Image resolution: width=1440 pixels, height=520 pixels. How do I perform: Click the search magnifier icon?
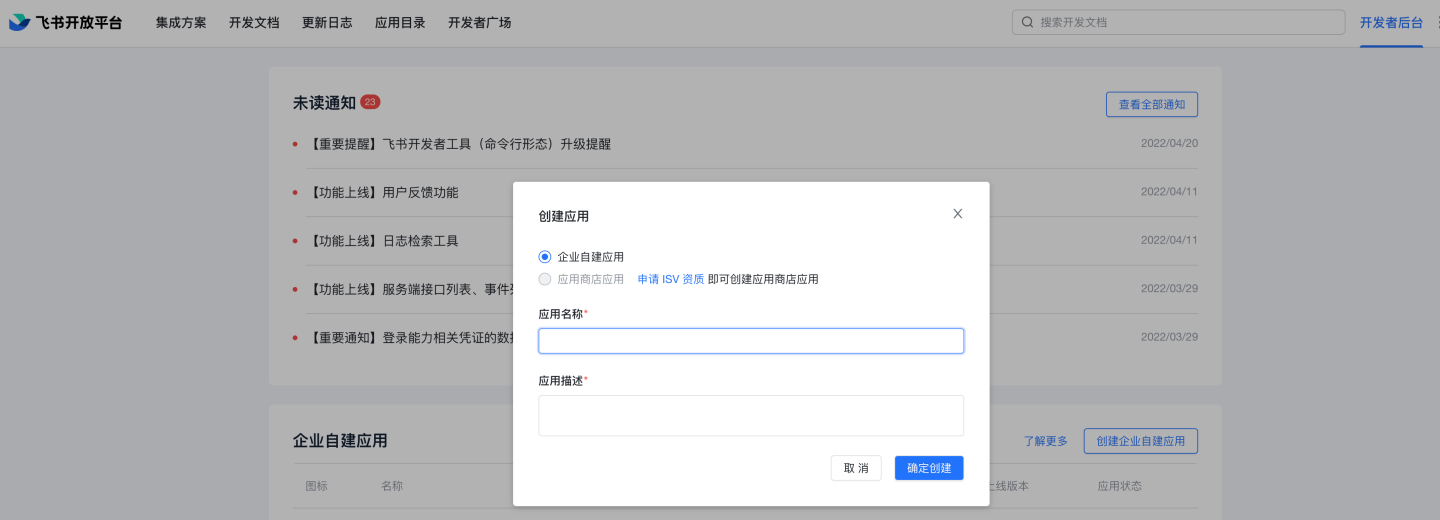pos(1027,22)
